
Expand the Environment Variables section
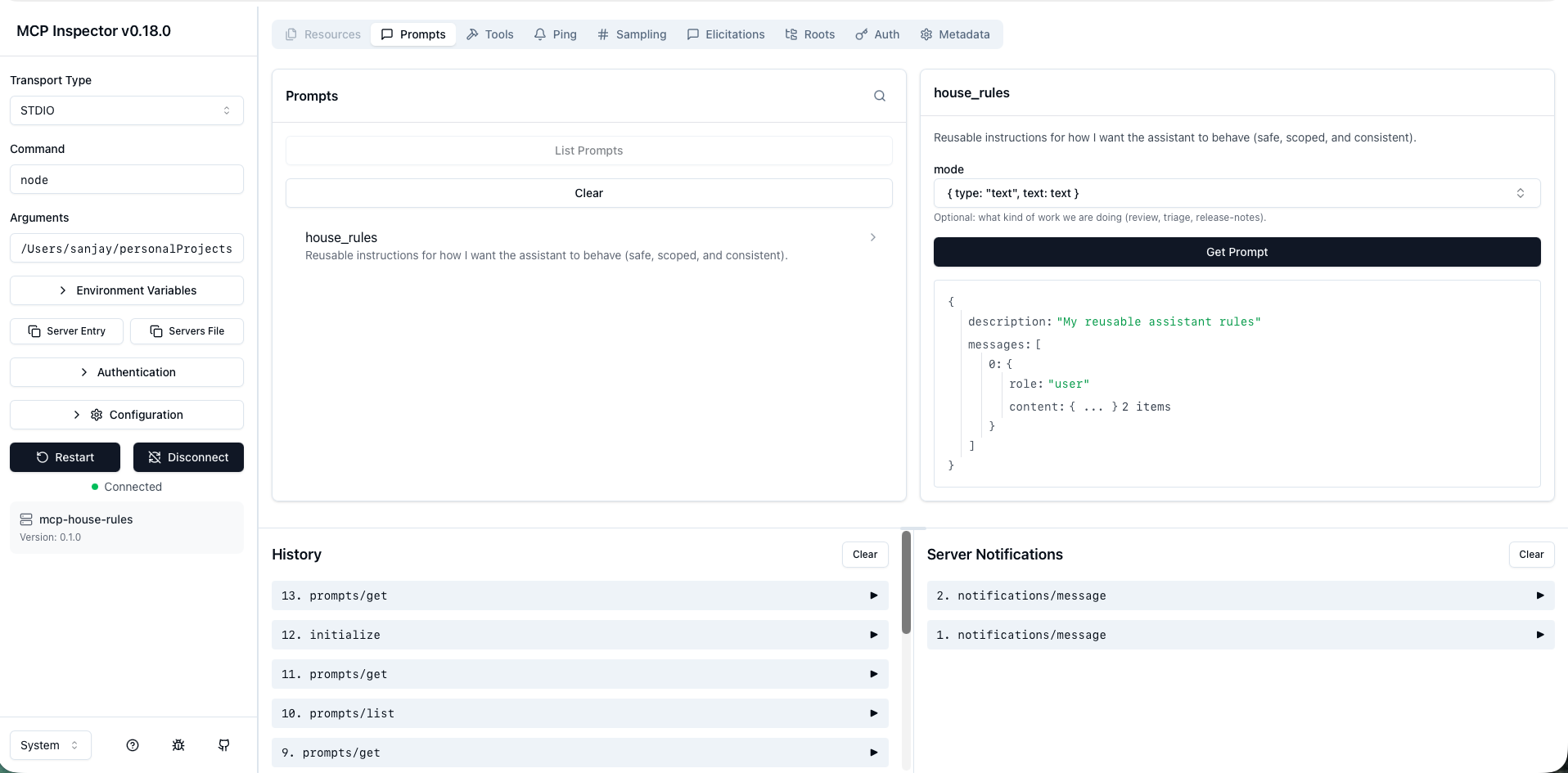(x=126, y=290)
